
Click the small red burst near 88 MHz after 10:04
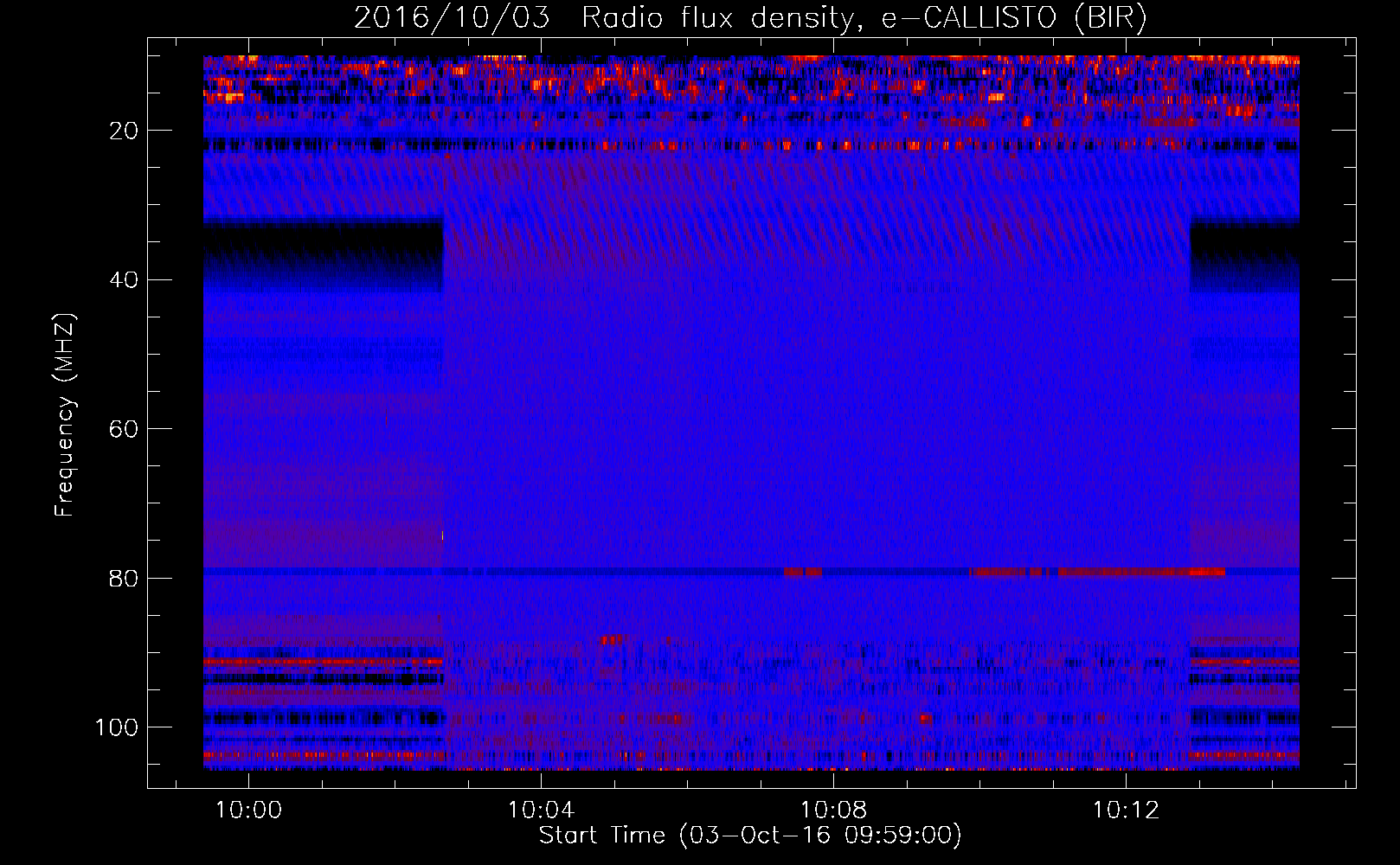(x=611, y=640)
